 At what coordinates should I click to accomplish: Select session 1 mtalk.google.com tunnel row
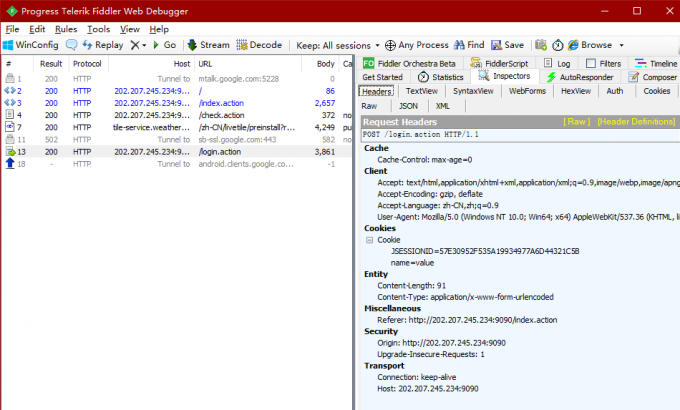click(177, 79)
